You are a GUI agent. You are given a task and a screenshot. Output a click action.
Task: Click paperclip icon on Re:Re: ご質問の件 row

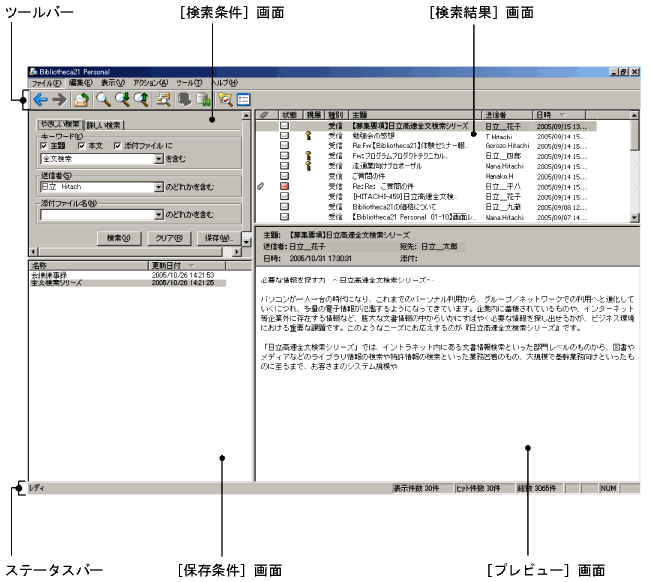coord(261,186)
